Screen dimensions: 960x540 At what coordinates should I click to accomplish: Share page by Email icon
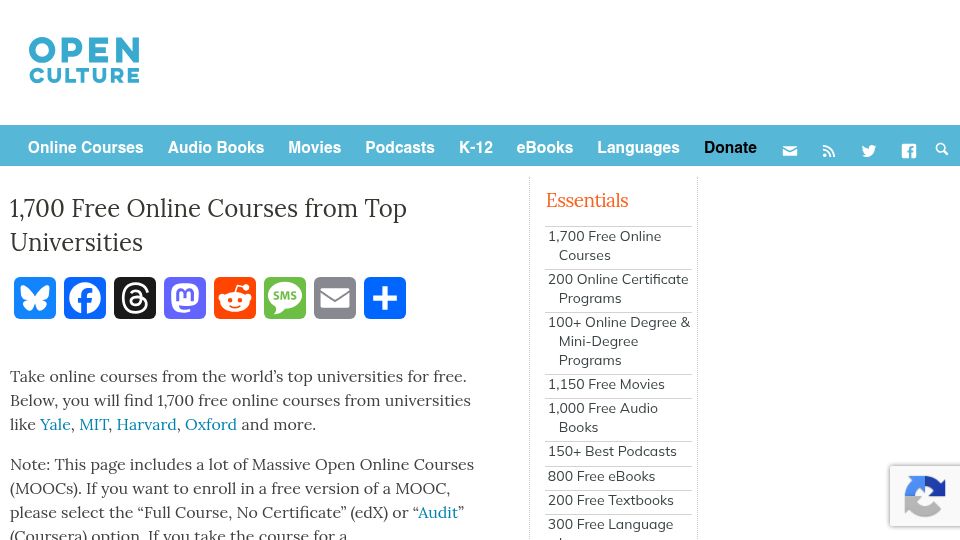click(335, 298)
